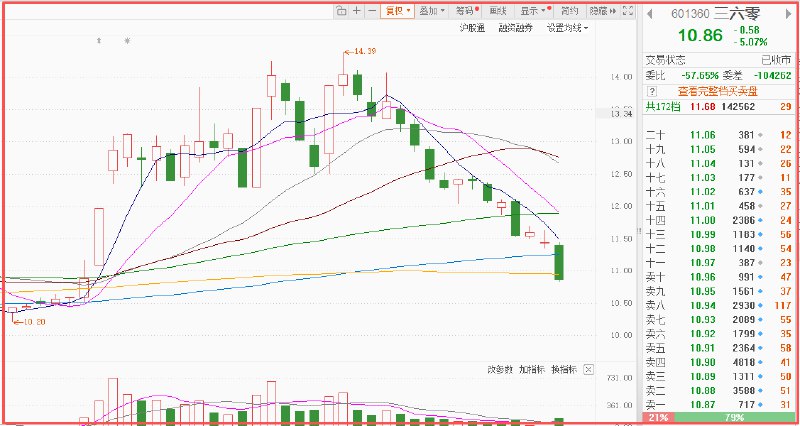Click the 已收市 trading status
The image size is (800, 426).
(x=777, y=60)
